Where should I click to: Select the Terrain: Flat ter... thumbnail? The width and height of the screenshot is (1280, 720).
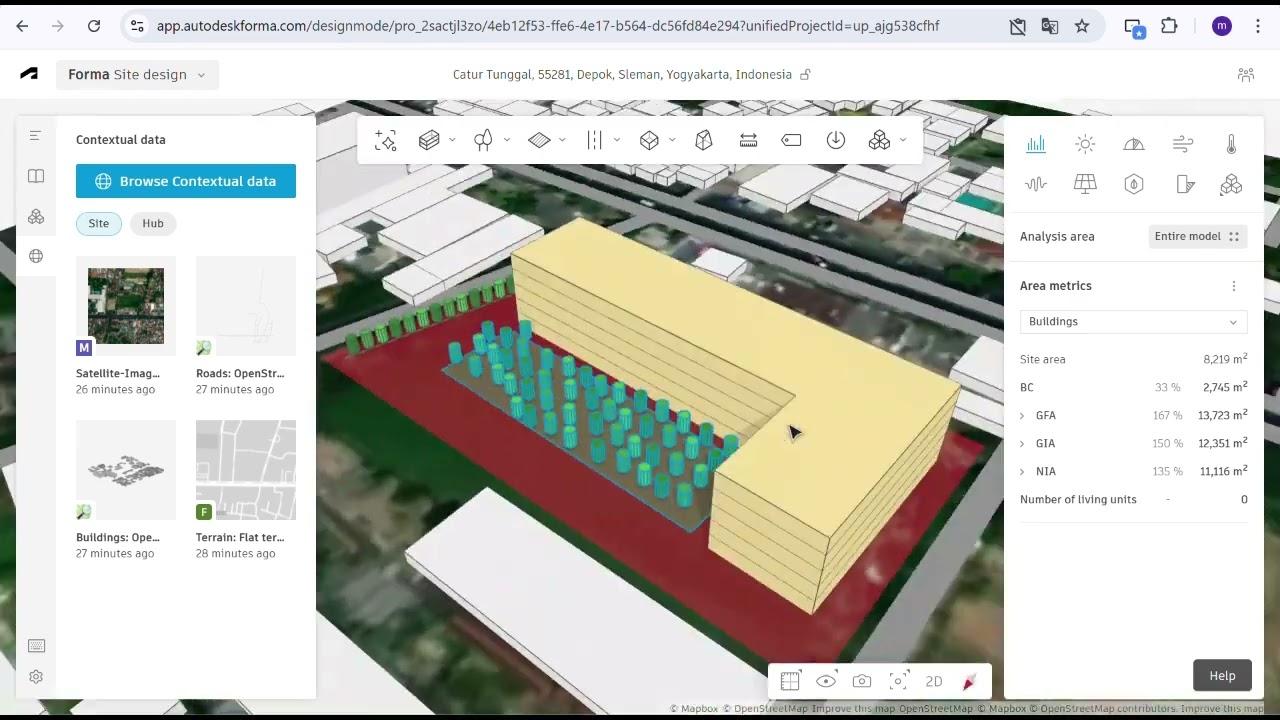pos(246,470)
